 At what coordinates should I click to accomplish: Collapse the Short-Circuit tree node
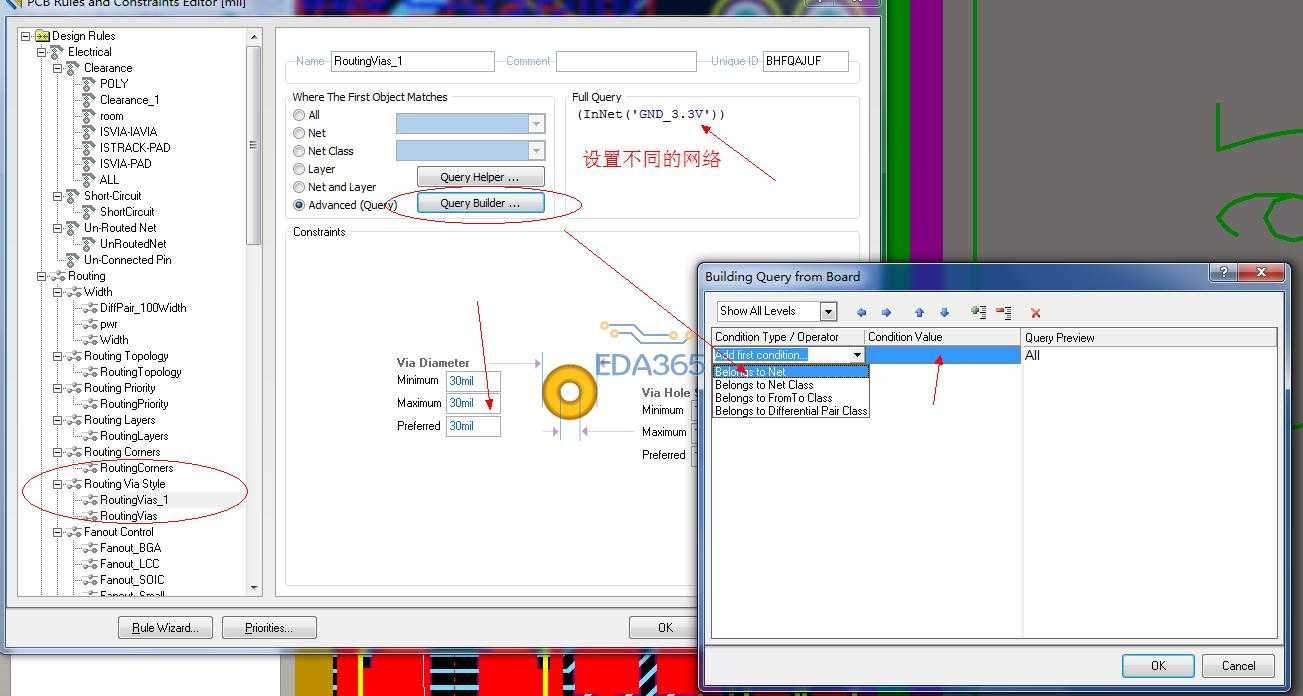point(58,196)
